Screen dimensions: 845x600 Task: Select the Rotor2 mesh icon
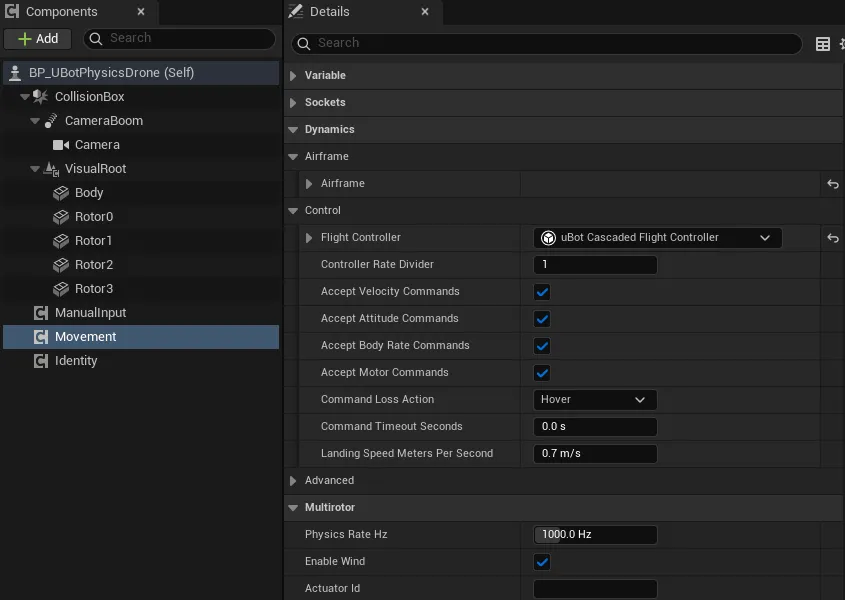pos(61,265)
